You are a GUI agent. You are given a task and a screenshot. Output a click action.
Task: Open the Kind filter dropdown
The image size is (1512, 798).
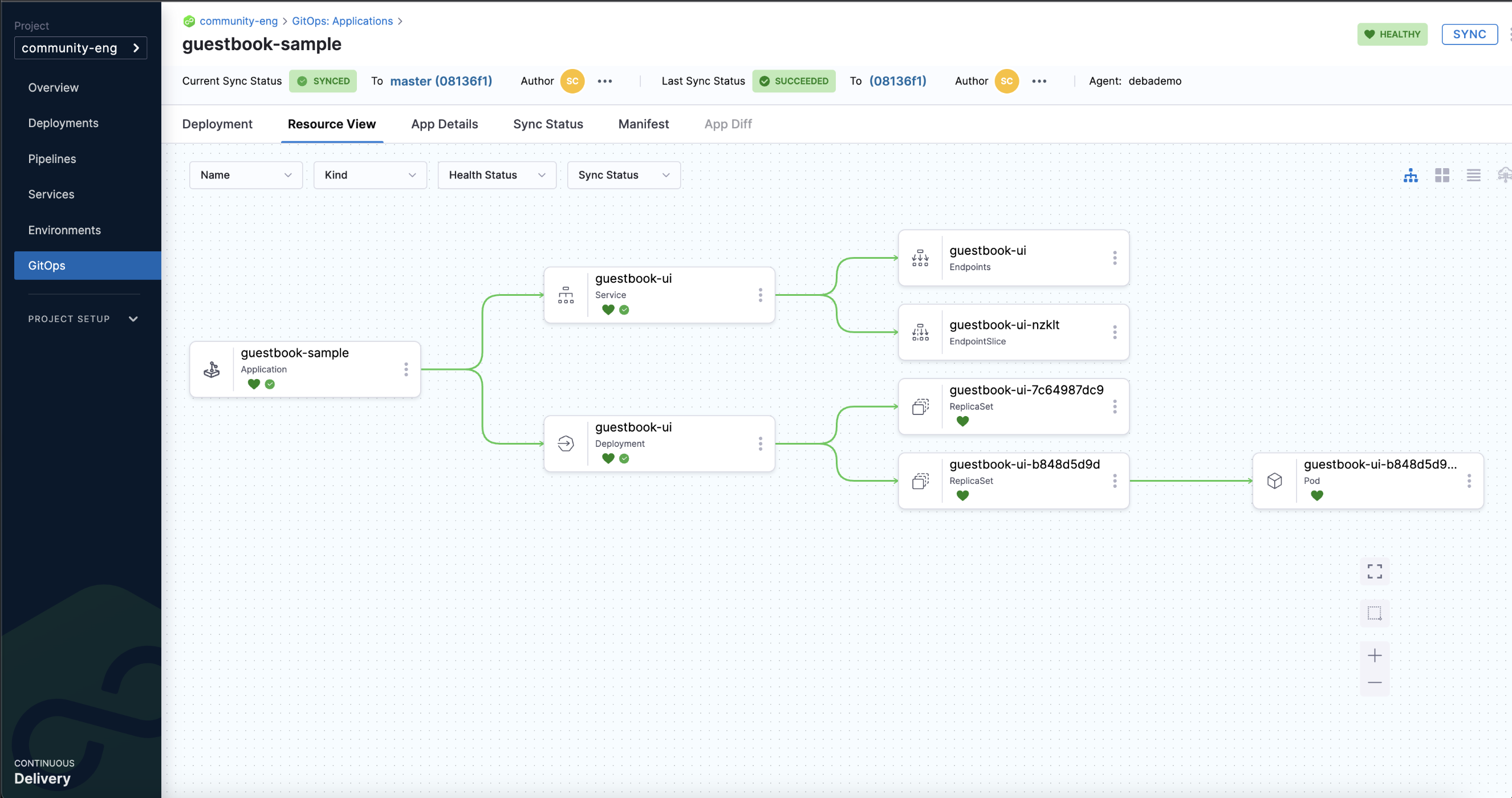[370, 175]
